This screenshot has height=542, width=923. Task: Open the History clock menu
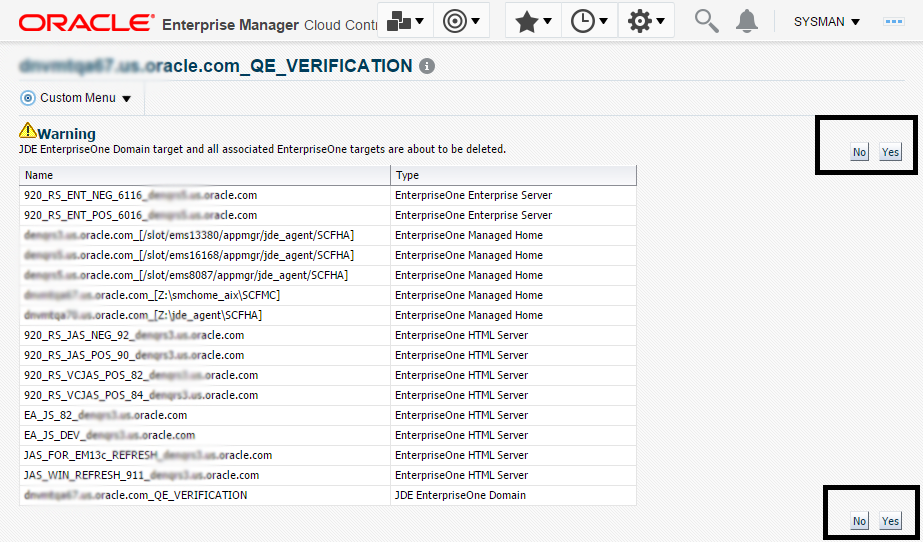click(590, 21)
